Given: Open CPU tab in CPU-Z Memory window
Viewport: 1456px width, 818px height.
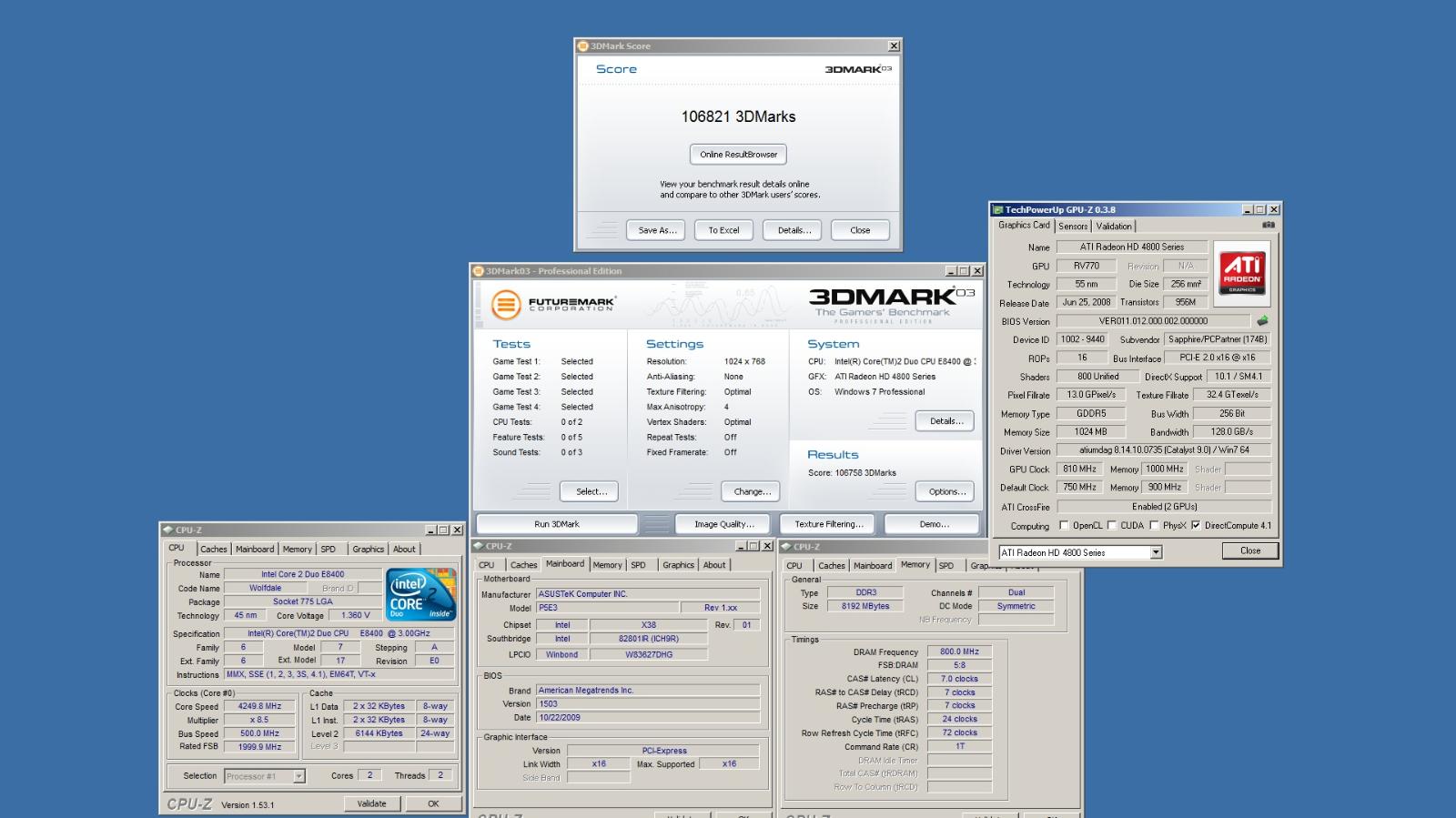Looking at the screenshot, I should [794, 565].
